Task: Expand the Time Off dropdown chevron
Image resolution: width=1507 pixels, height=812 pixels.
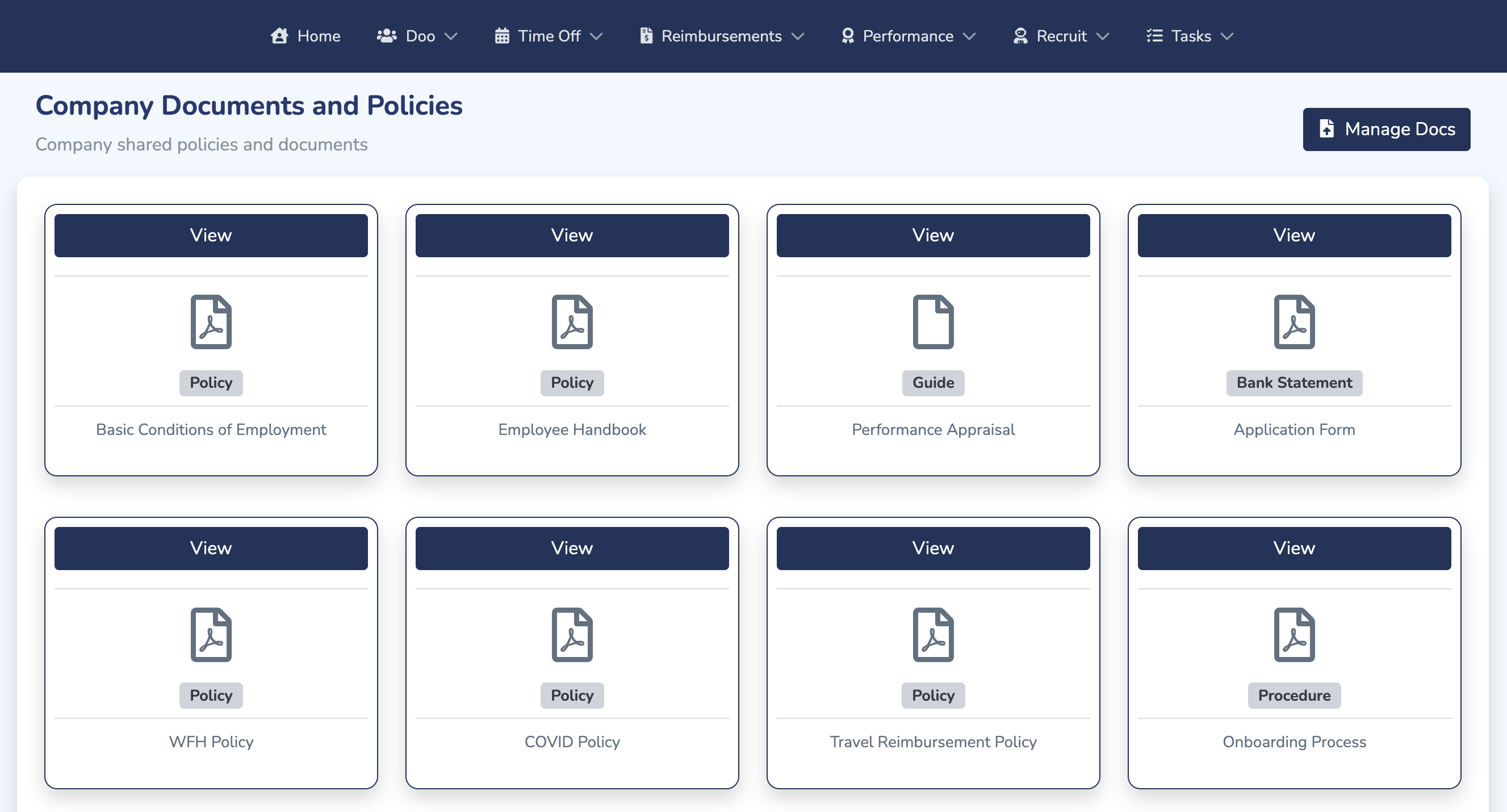Action: click(x=596, y=36)
